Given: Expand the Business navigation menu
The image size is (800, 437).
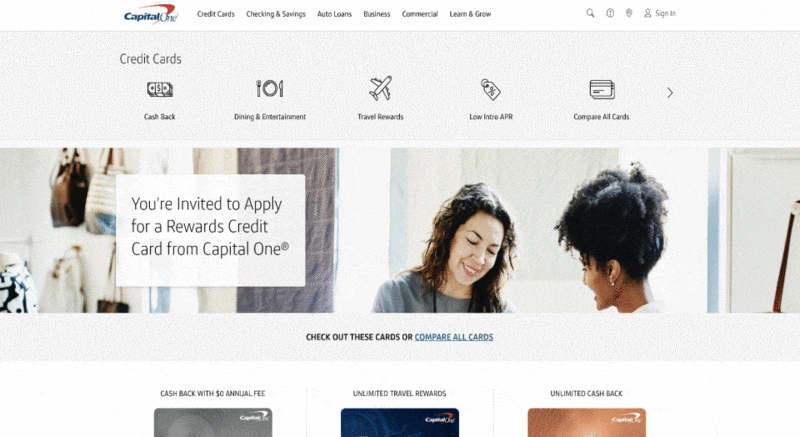Looking at the screenshot, I should tap(377, 14).
